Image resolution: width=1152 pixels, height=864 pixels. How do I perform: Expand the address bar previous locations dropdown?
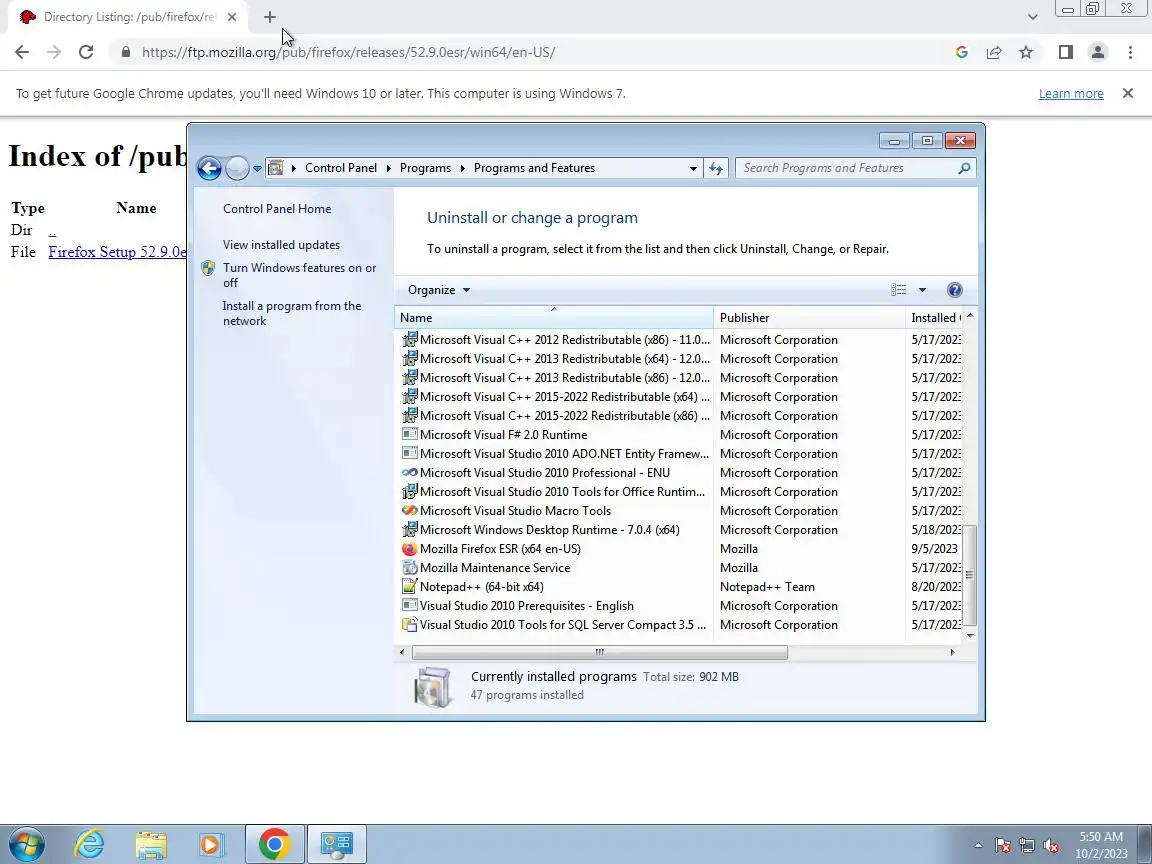pos(692,168)
